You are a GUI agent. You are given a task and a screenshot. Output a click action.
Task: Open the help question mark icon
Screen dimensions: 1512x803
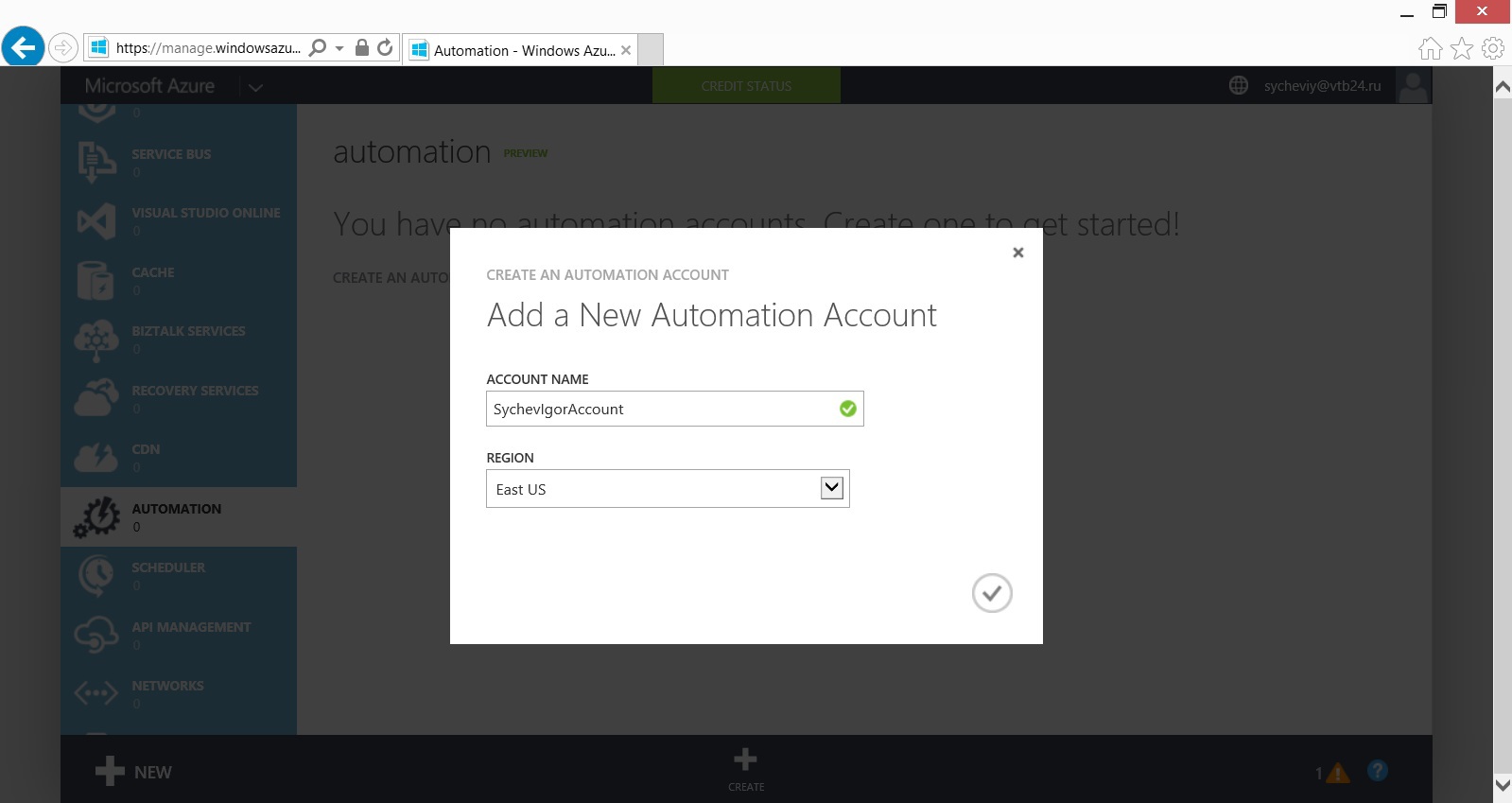point(1378,771)
